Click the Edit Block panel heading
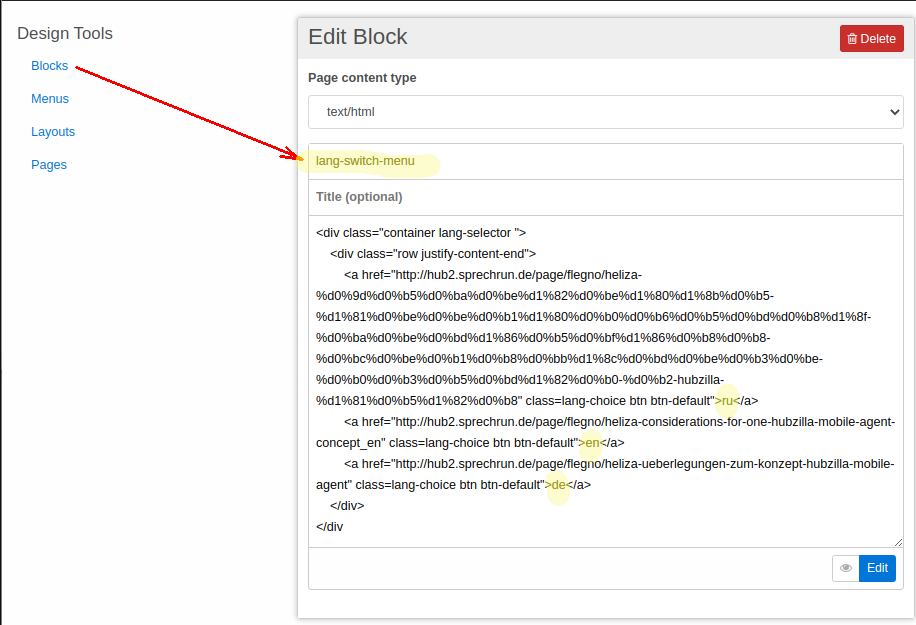 point(358,37)
